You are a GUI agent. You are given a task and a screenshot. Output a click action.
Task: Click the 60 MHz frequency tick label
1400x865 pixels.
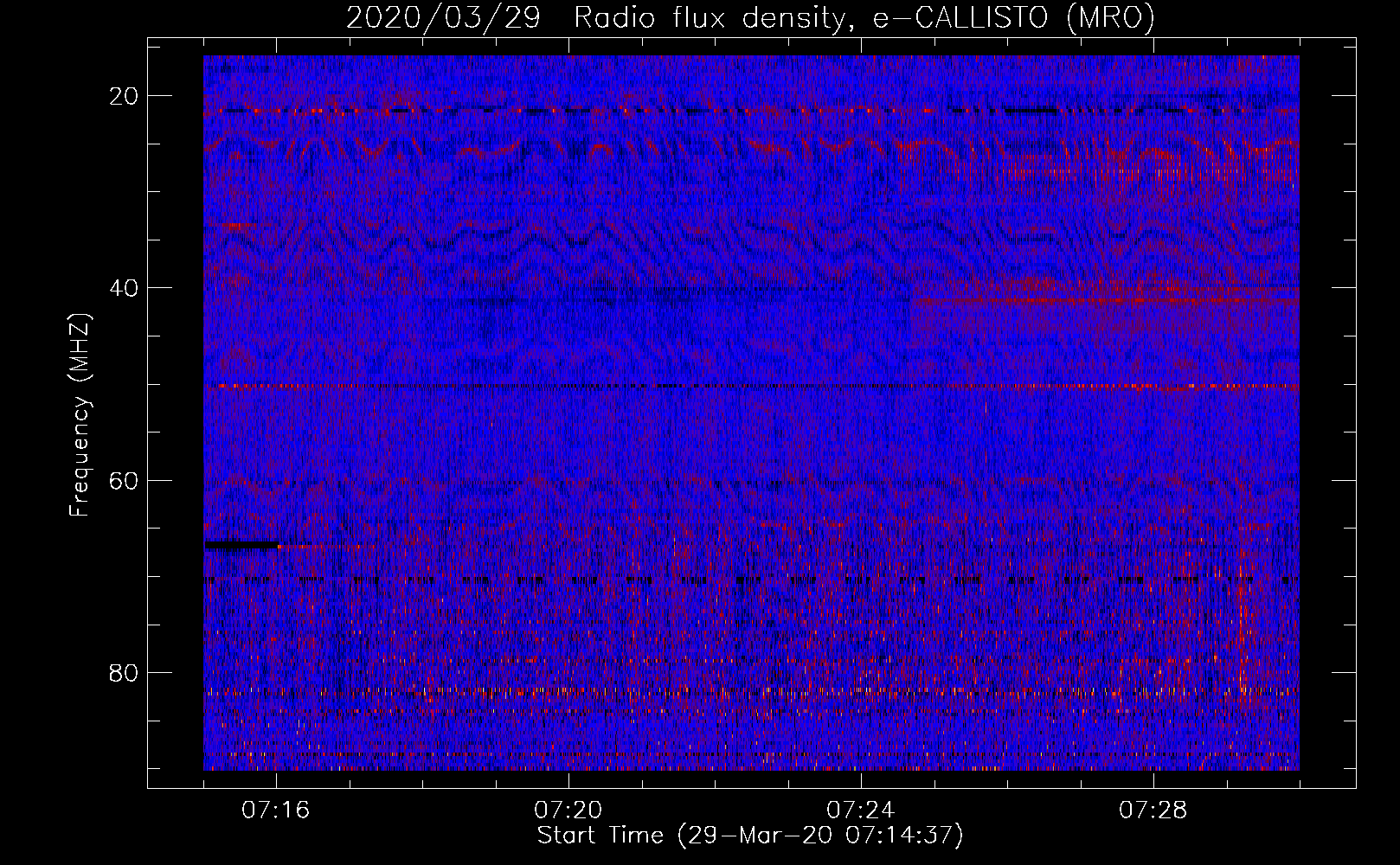tap(125, 480)
